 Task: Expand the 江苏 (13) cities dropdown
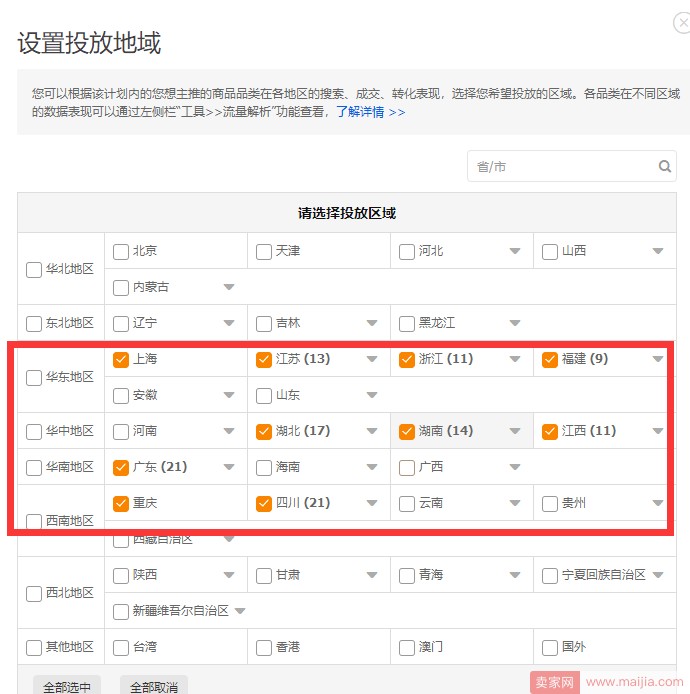[x=372, y=359]
